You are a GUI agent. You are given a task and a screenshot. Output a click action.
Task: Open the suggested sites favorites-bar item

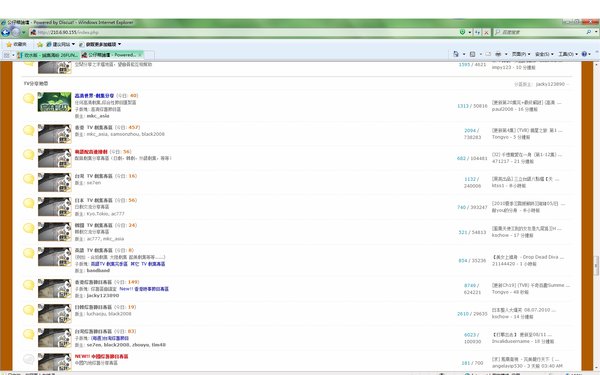point(60,44)
